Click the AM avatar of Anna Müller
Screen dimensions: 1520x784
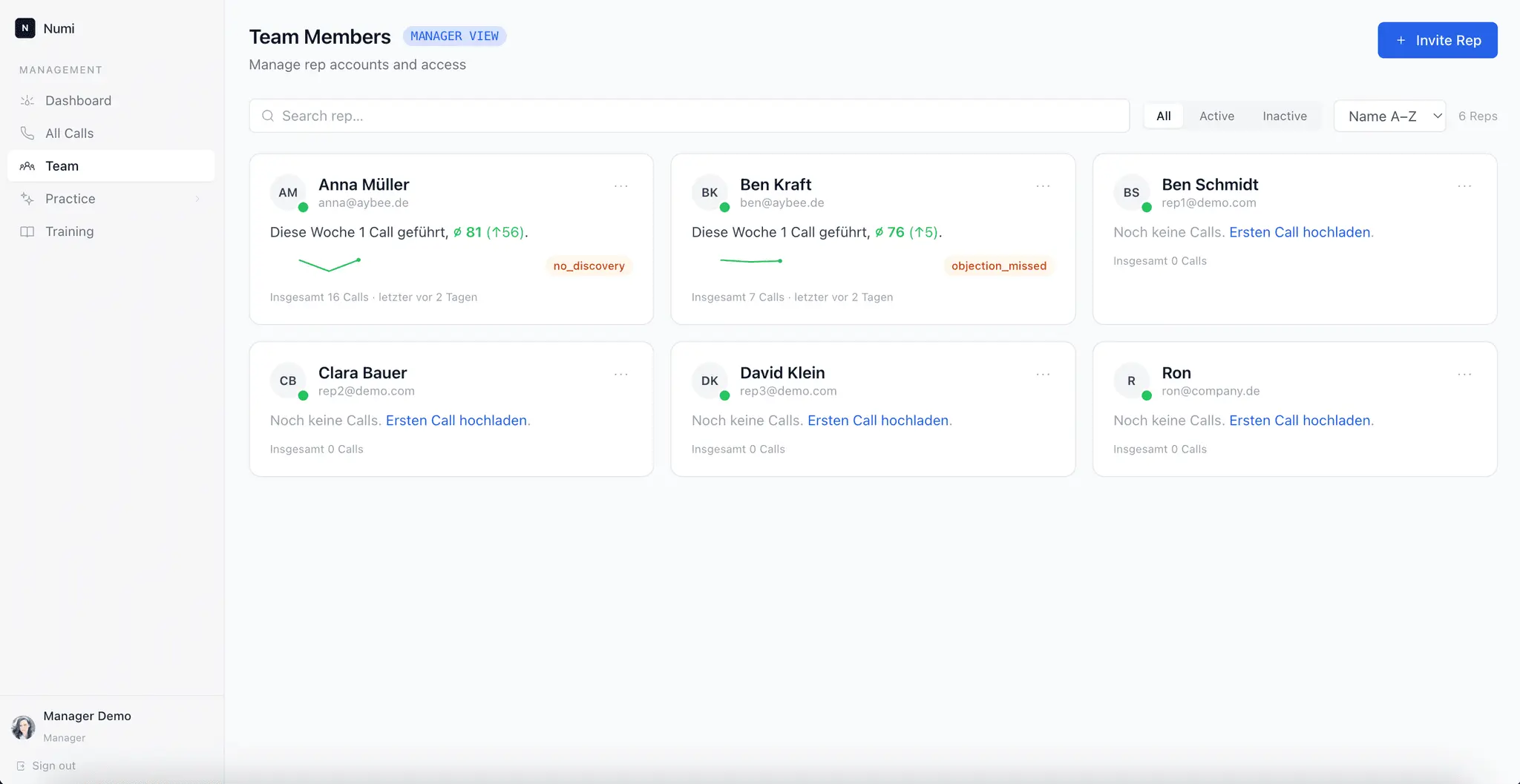288,193
